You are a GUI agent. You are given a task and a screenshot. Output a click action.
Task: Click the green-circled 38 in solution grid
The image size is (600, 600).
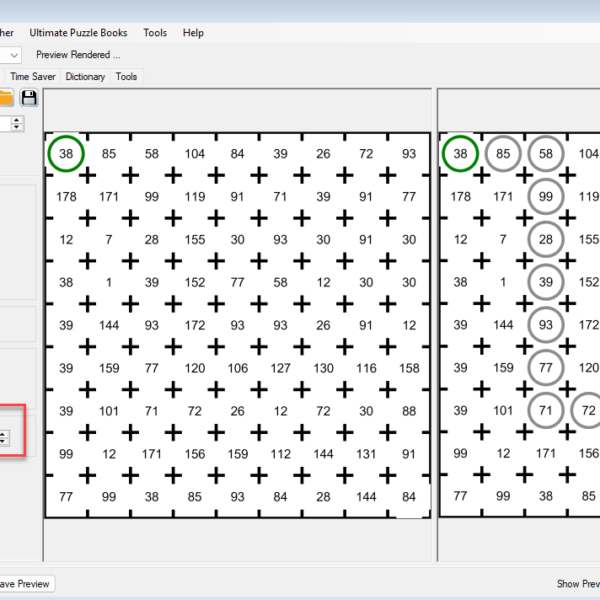click(460, 154)
